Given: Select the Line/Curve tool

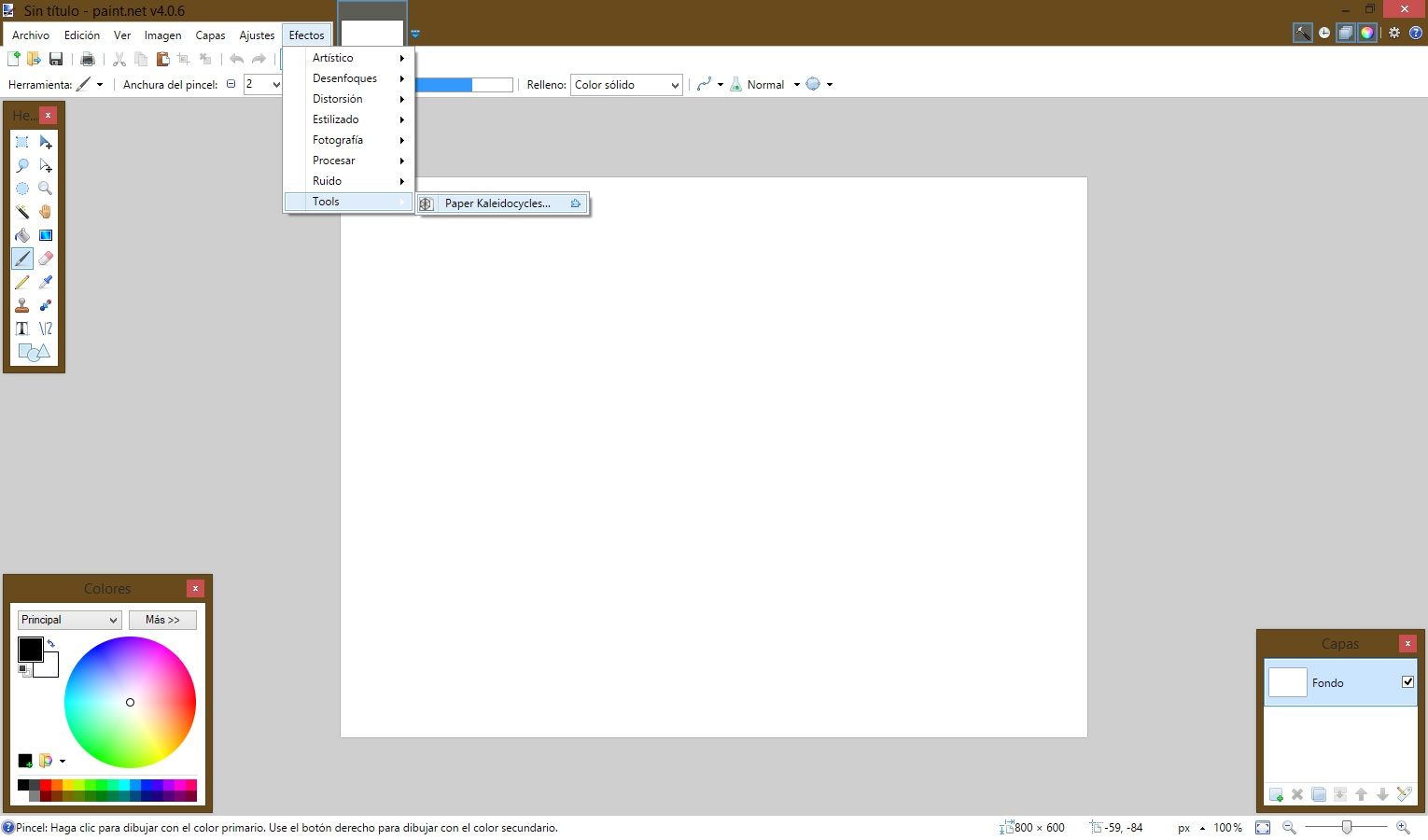Looking at the screenshot, I should coord(46,329).
